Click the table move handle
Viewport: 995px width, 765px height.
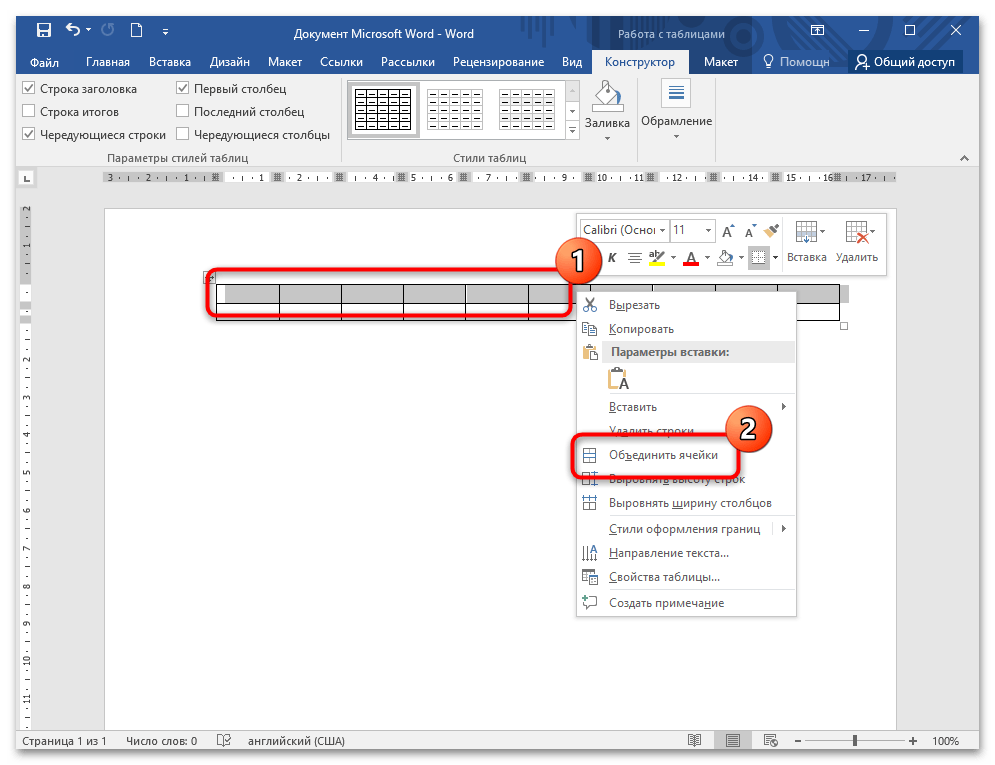coord(209,277)
